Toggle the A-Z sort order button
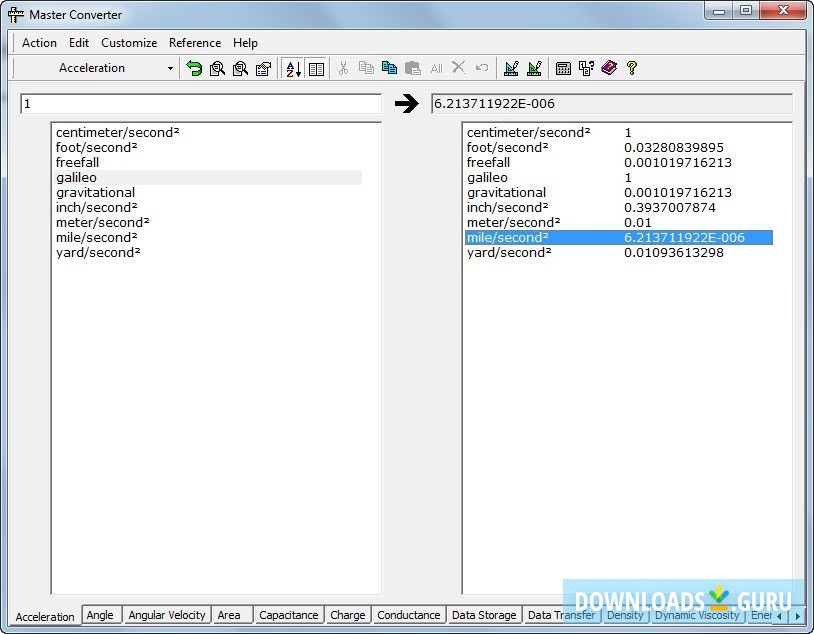Image resolution: width=814 pixels, height=634 pixels. [x=293, y=68]
